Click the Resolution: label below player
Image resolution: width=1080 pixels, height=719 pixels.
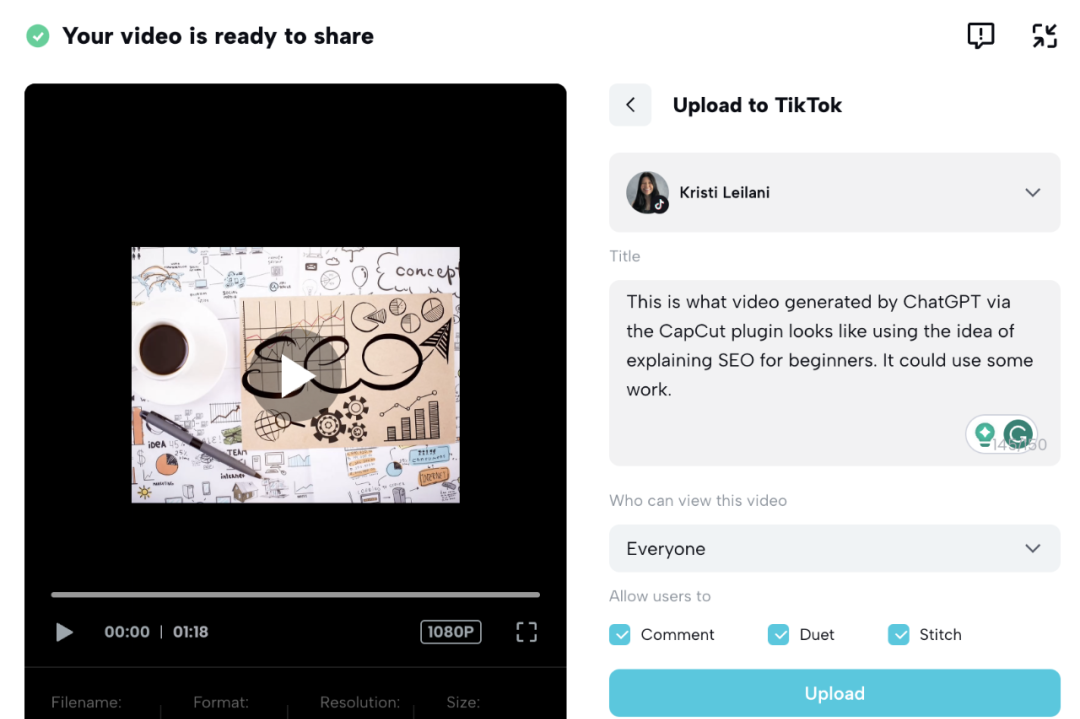click(x=360, y=702)
